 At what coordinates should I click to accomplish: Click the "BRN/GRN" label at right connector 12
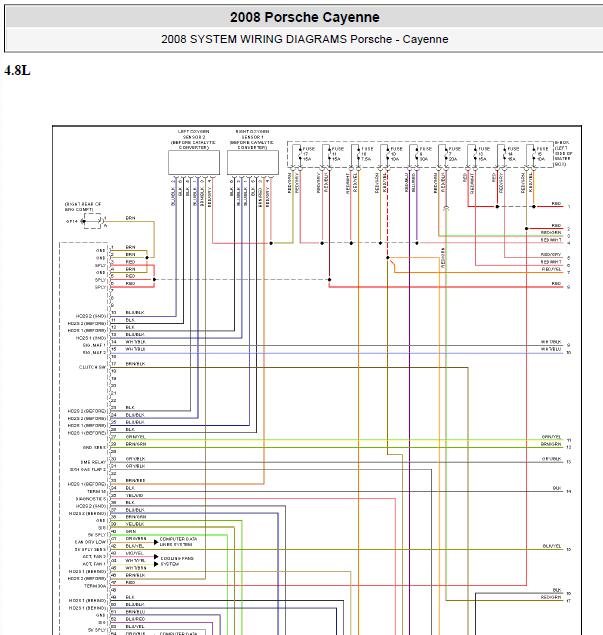tap(551, 444)
